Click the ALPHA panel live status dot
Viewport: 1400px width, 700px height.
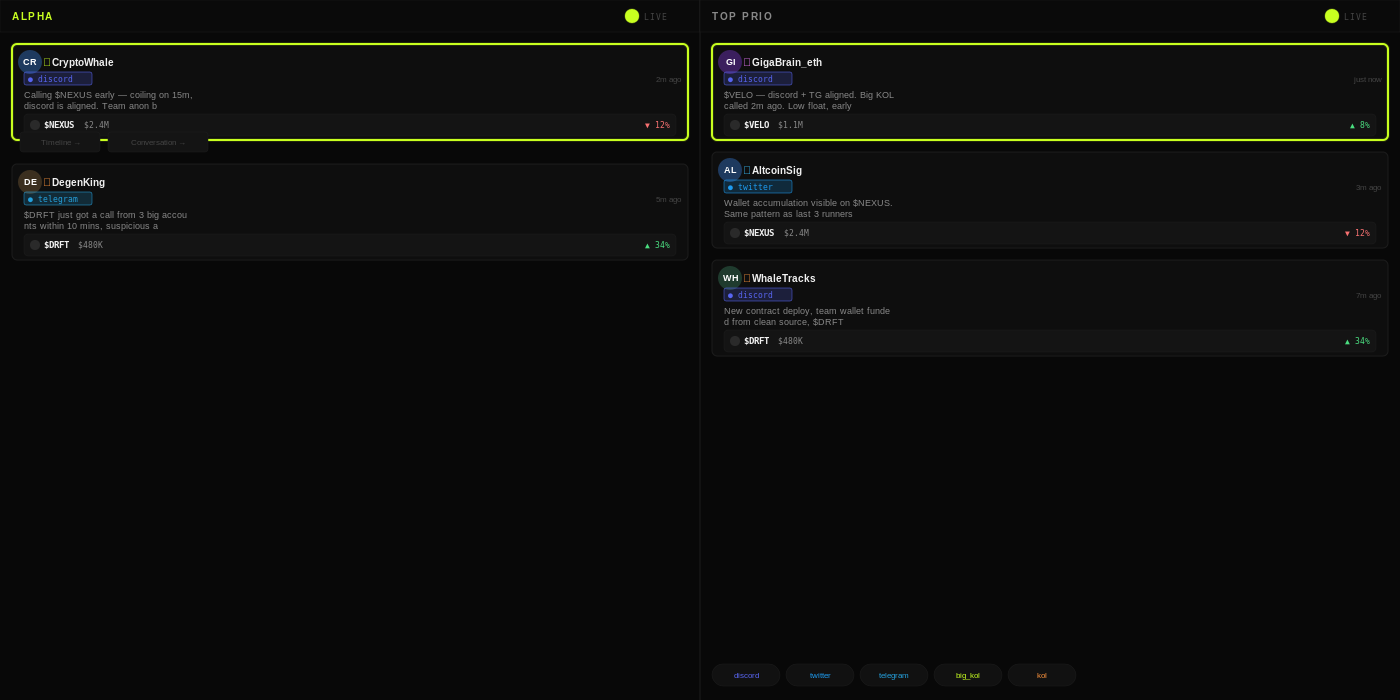tap(632, 16)
